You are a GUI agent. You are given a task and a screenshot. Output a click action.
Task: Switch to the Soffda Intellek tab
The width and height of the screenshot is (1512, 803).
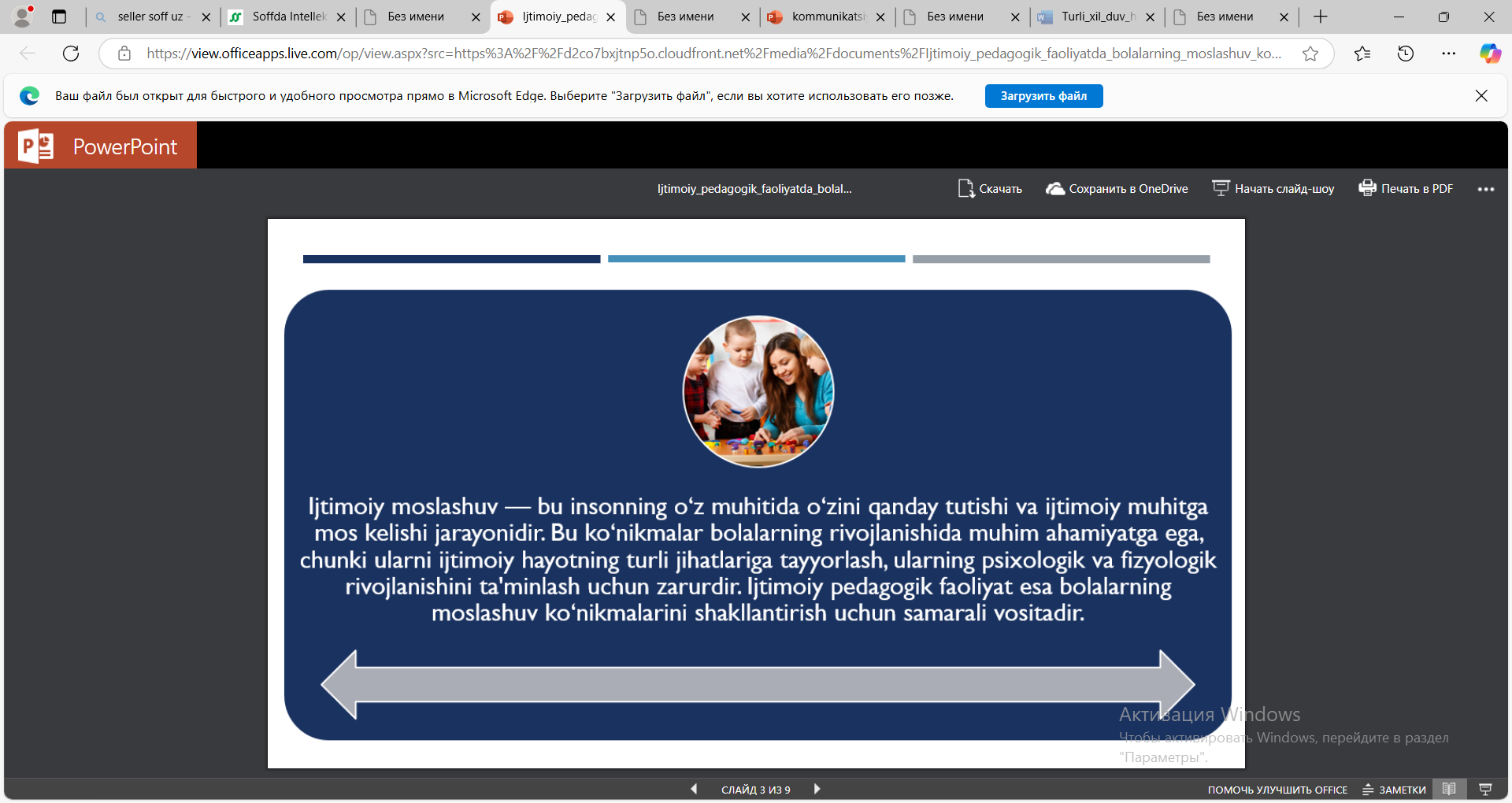[288, 17]
